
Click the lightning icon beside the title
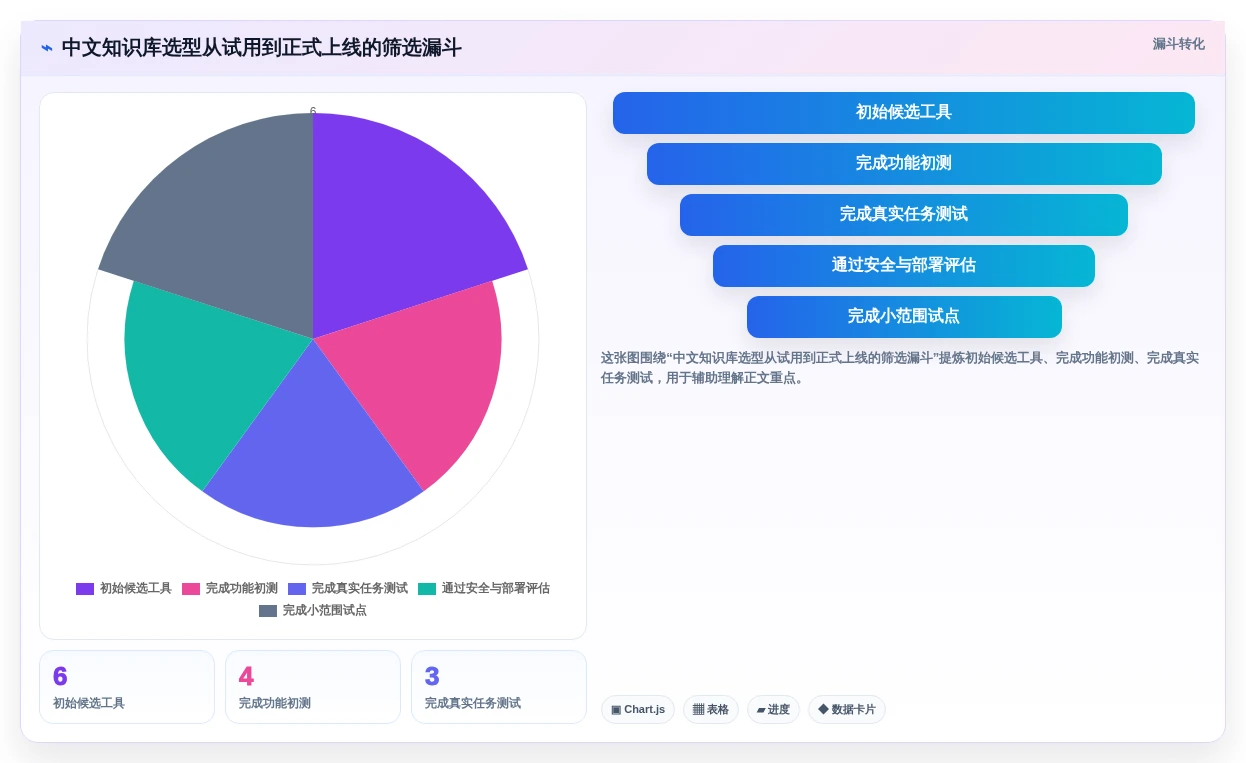(x=47, y=48)
